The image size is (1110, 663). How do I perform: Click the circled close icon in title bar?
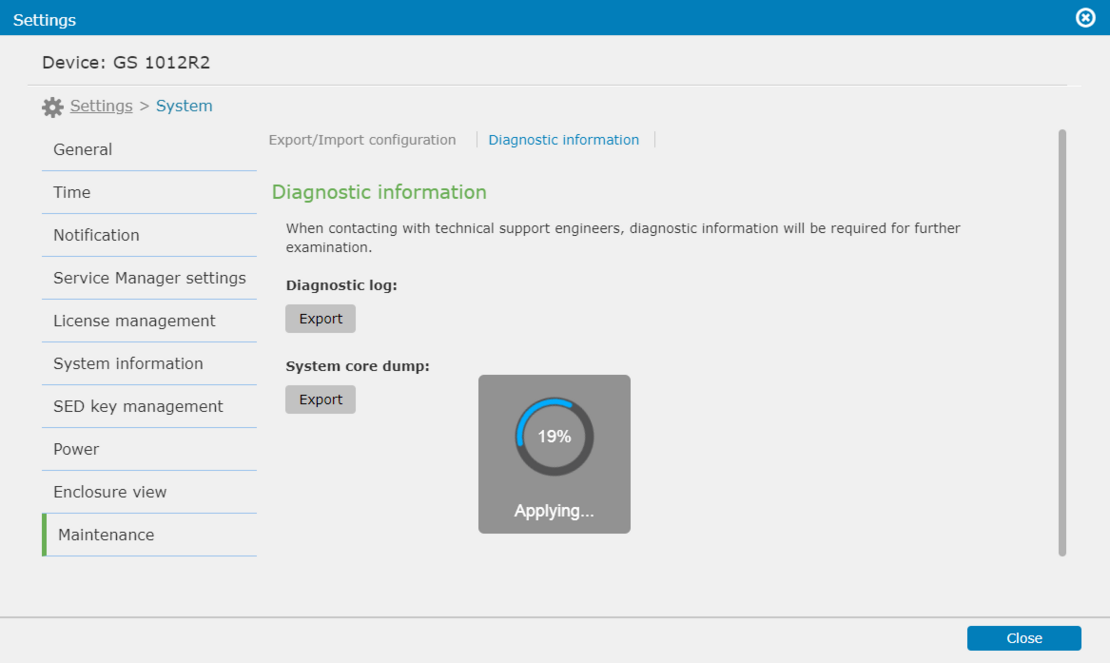(x=1085, y=17)
